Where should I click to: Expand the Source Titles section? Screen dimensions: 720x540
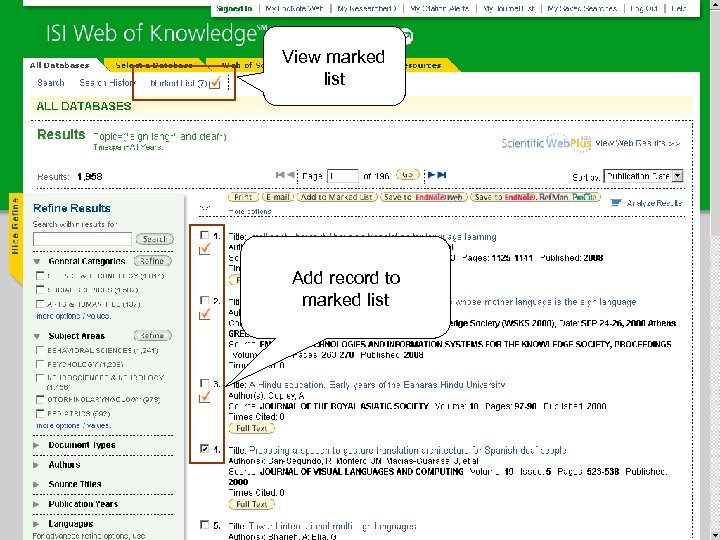coord(36,484)
